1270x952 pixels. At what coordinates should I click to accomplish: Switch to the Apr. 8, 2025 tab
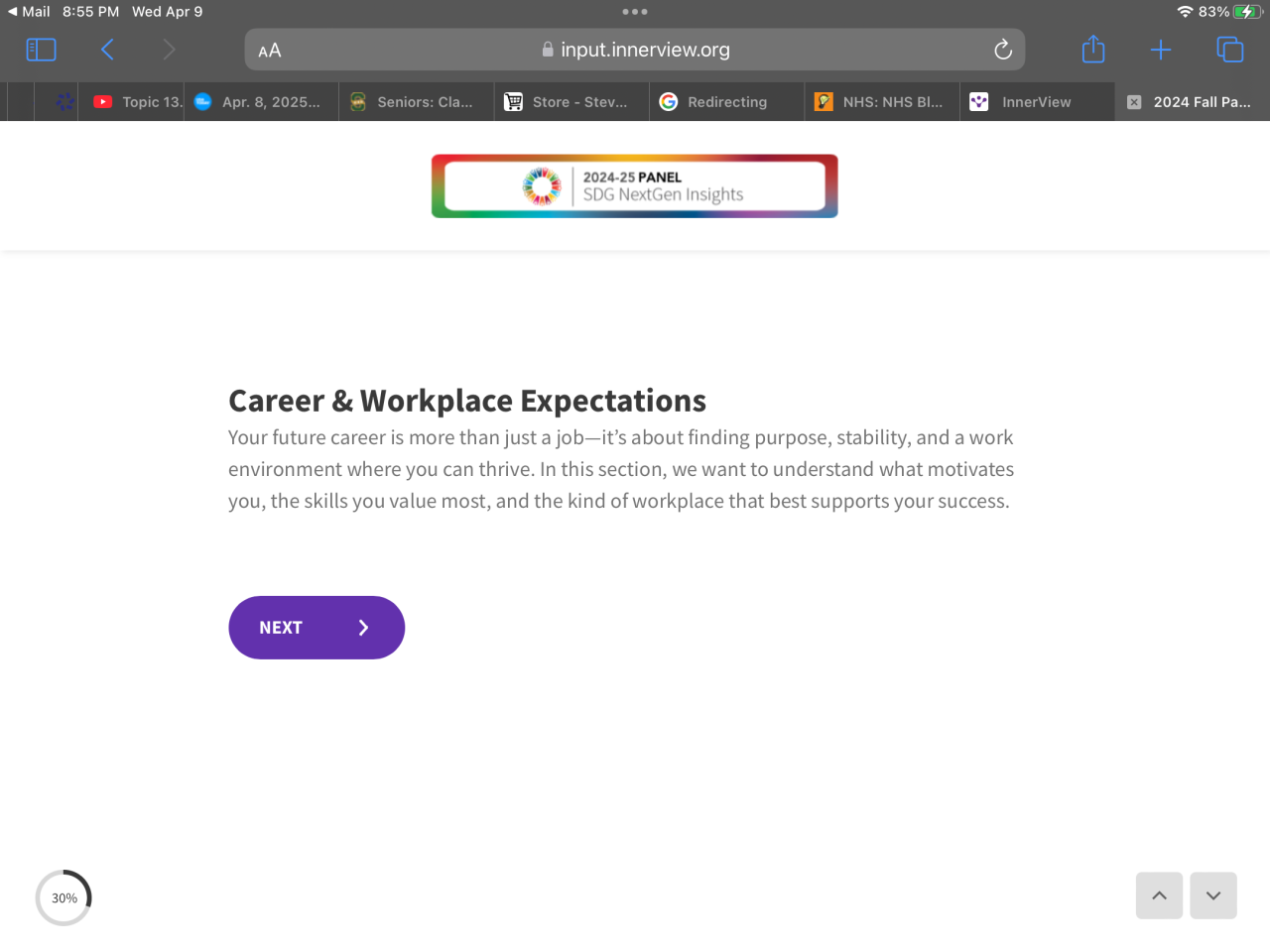coord(262,102)
